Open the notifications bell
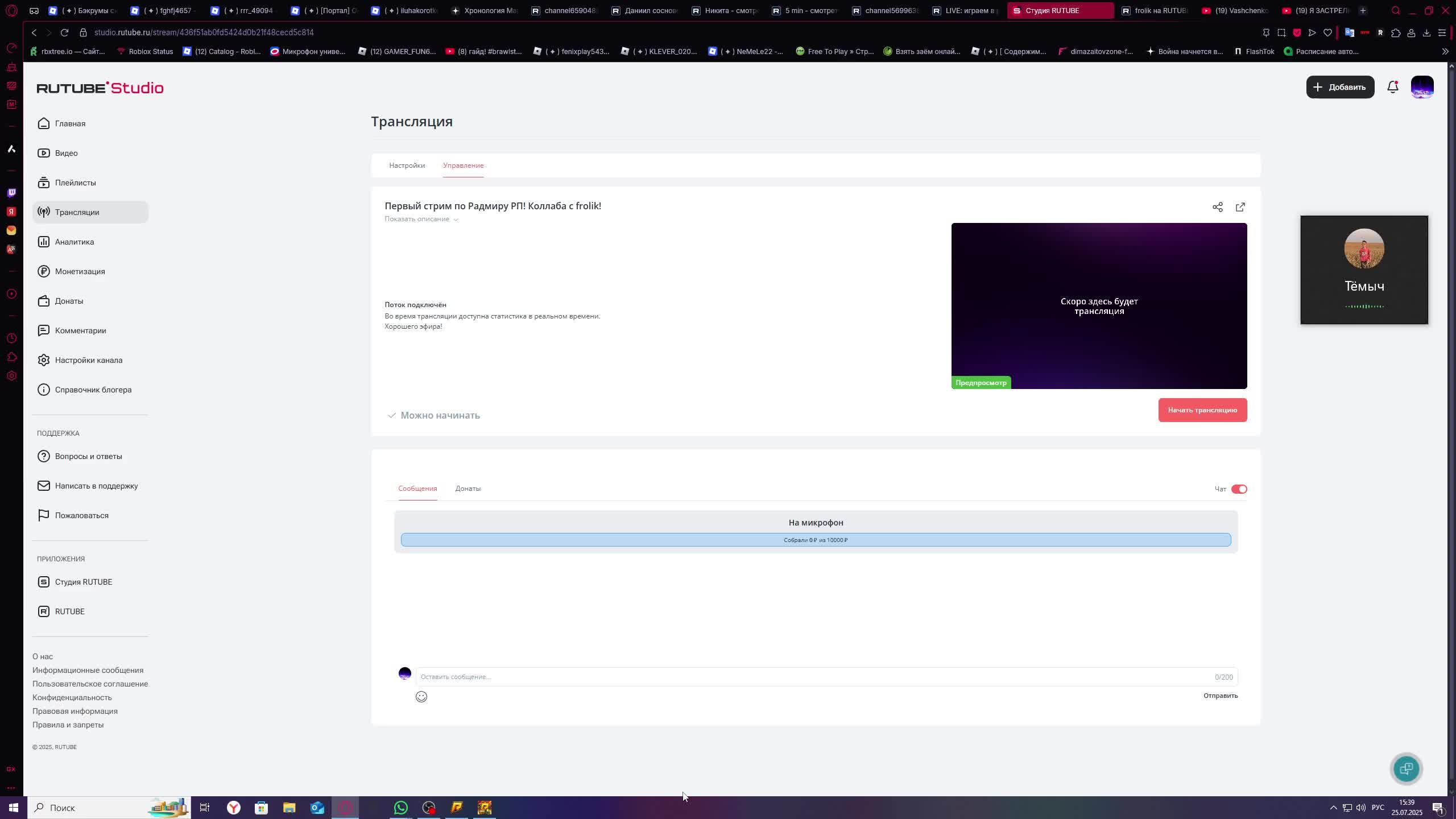1456x819 pixels. coord(1392,87)
